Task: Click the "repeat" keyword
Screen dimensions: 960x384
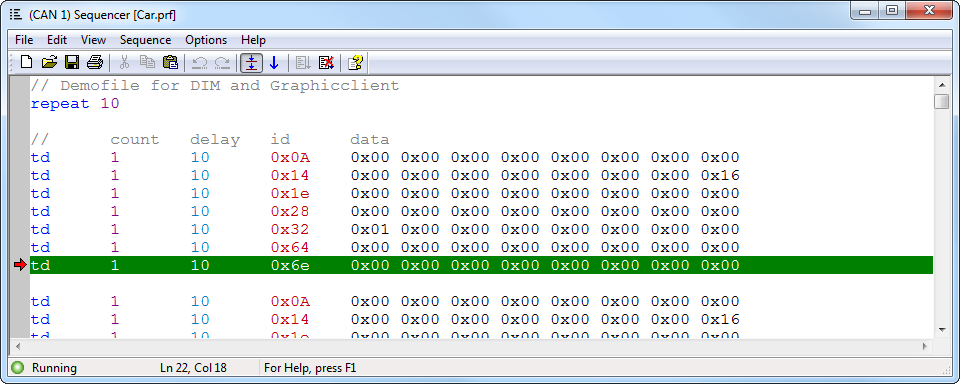Action: [x=60, y=104]
